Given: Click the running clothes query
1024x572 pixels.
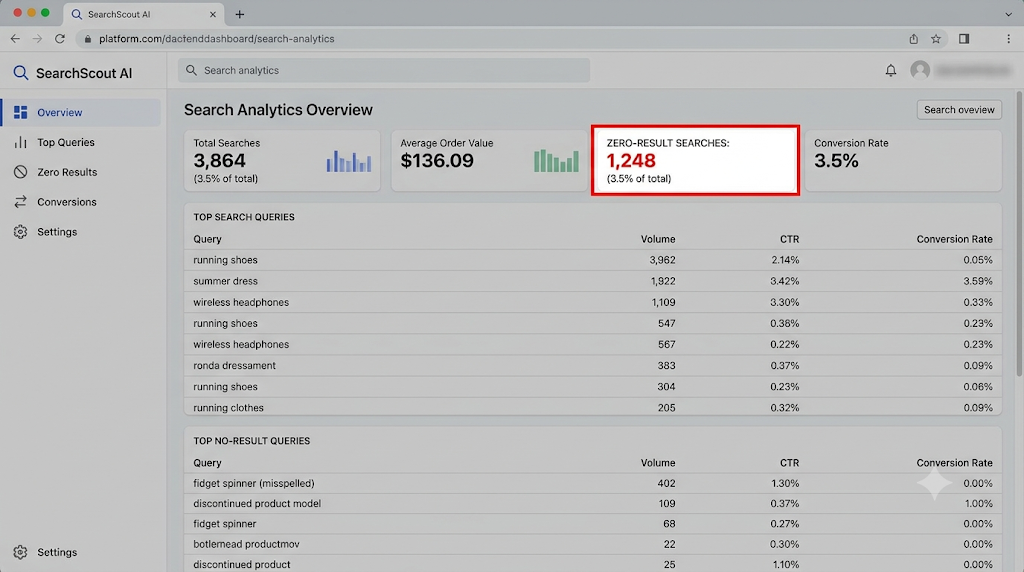Looking at the screenshot, I should pos(229,407).
